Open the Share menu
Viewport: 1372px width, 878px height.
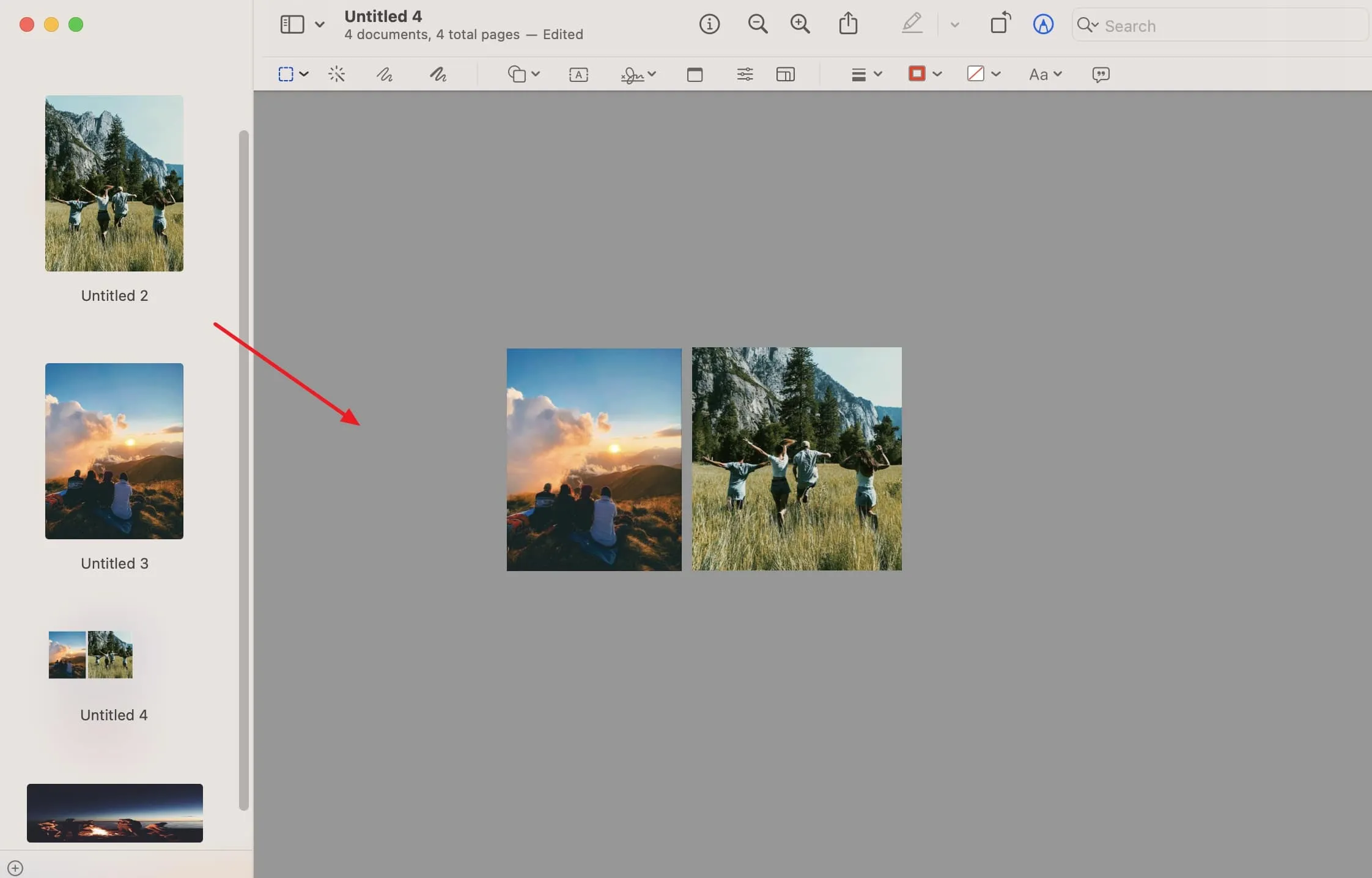(848, 23)
